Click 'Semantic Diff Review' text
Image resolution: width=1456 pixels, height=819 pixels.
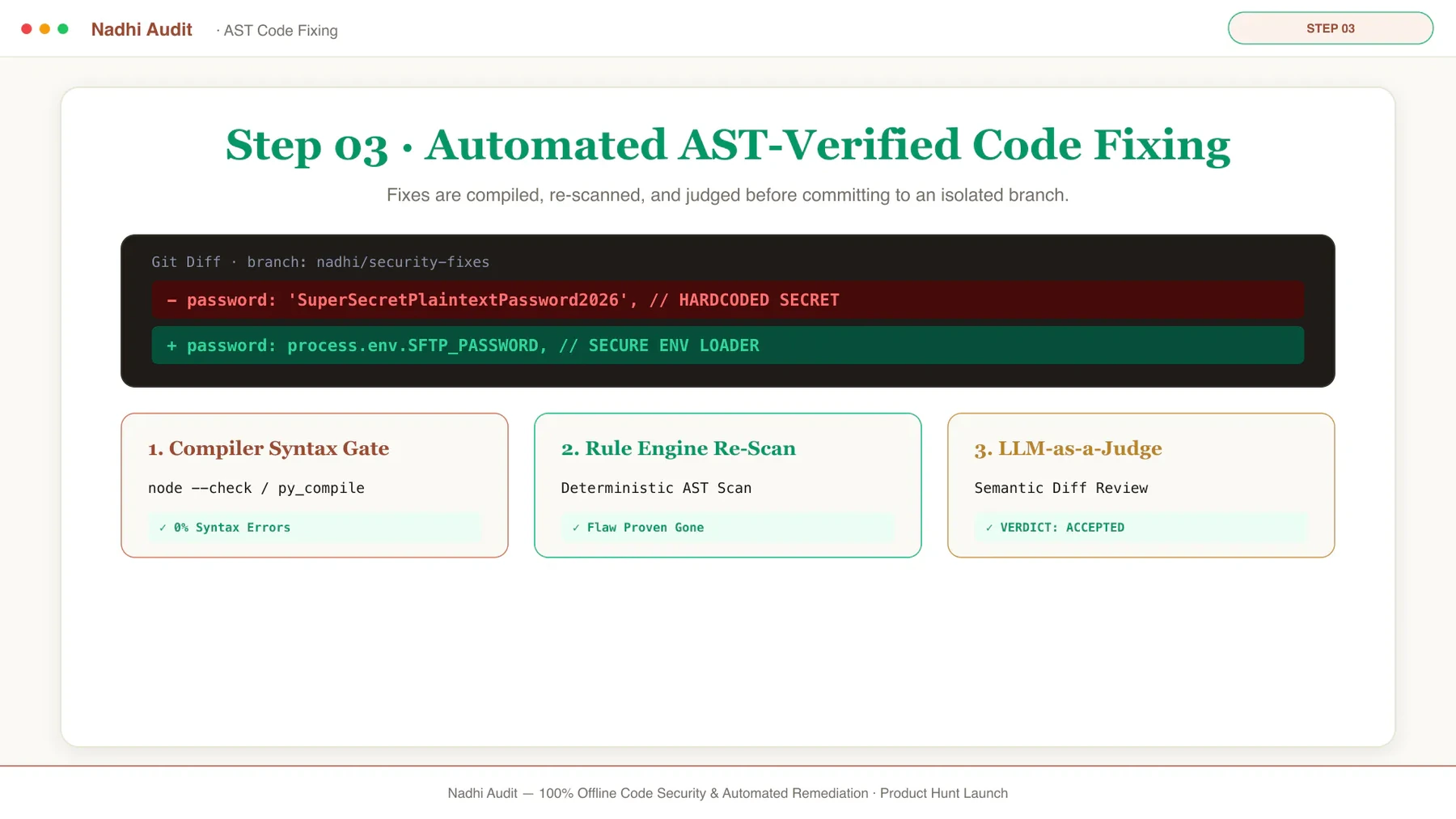[x=1061, y=488]
